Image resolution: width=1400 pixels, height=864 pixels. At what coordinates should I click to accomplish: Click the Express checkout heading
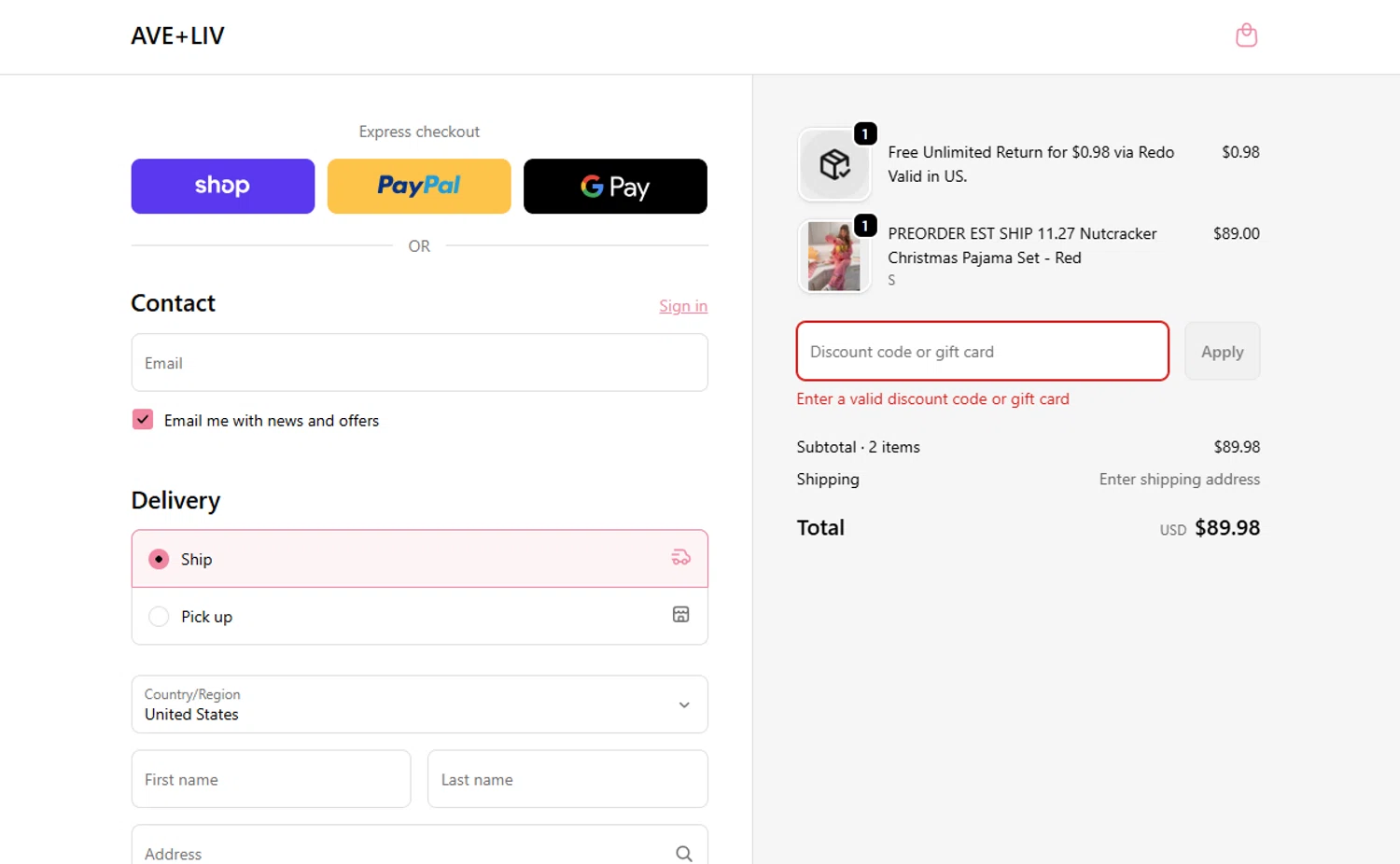tap(419, 132)
